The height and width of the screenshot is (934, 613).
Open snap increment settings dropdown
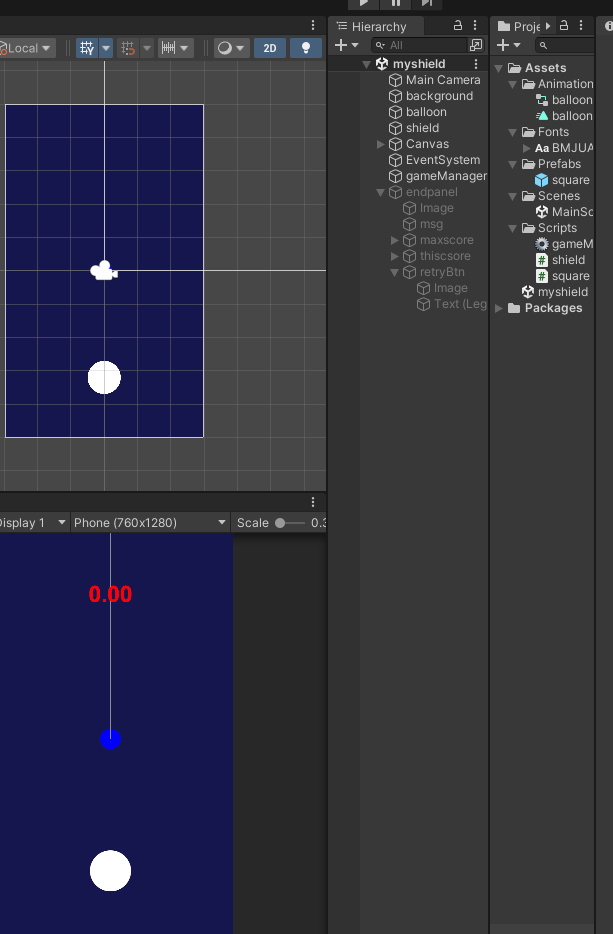(x=175, y=48)
